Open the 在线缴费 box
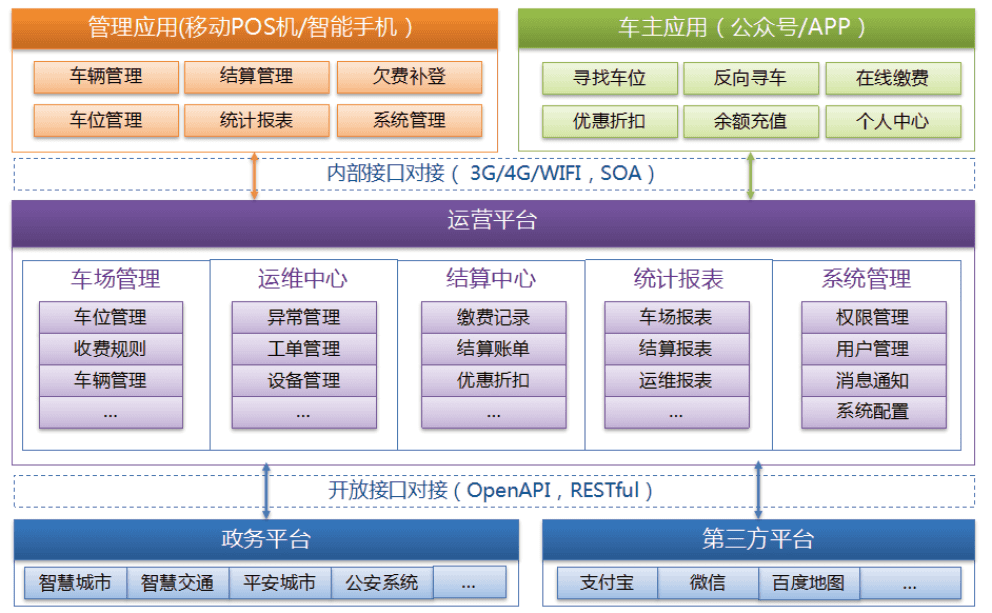 (893, 78)
